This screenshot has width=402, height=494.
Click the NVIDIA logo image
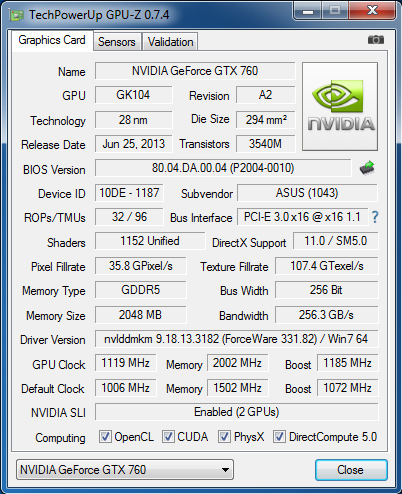coord(340,106)
